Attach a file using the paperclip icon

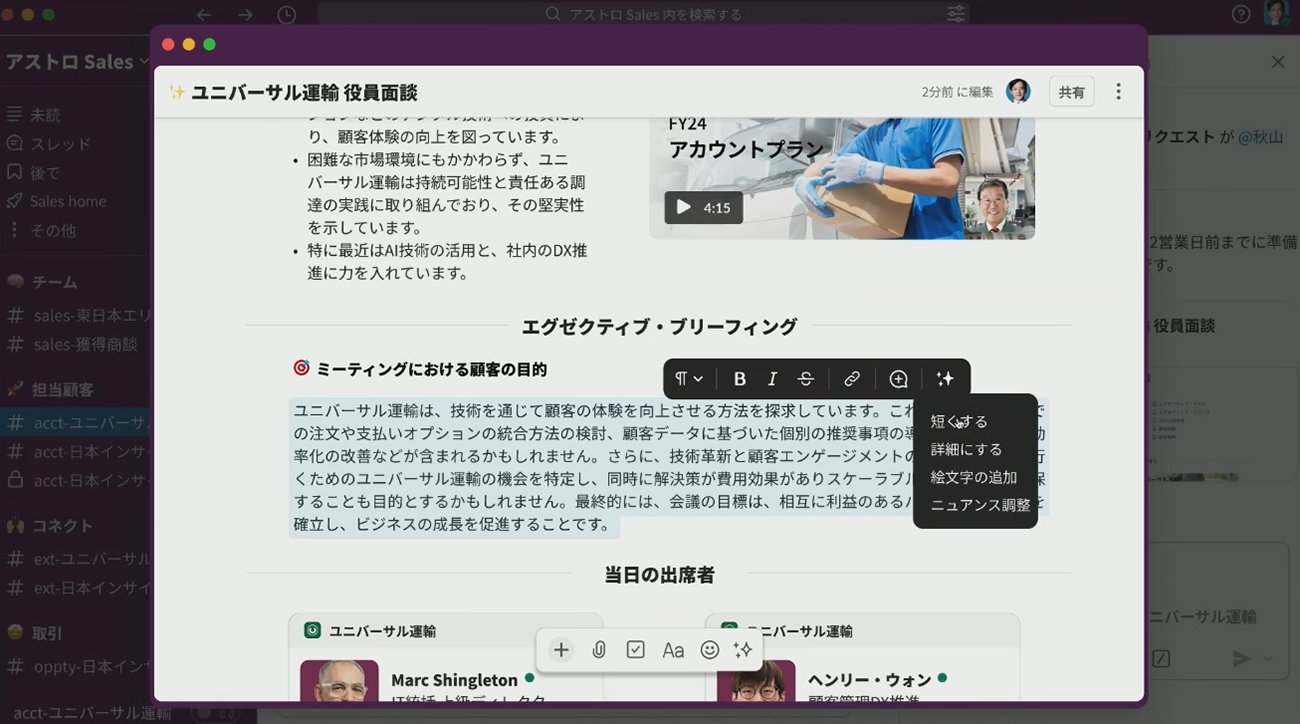[598, 650]
